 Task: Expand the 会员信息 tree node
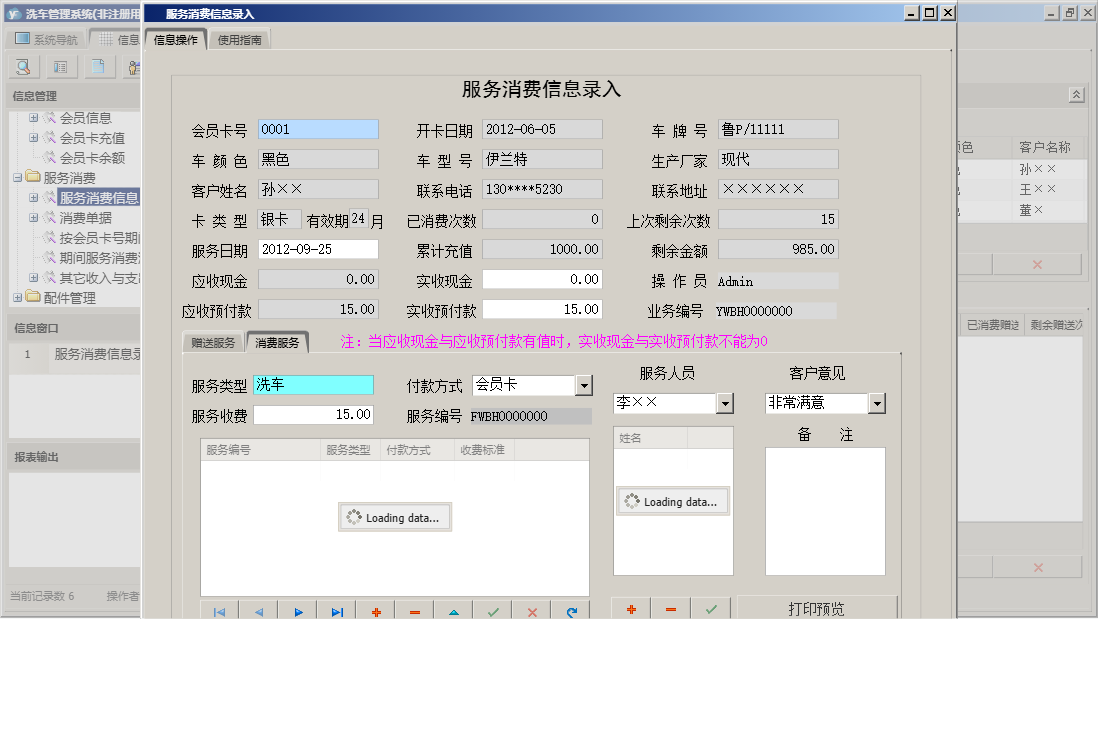[x=33, y=116]
